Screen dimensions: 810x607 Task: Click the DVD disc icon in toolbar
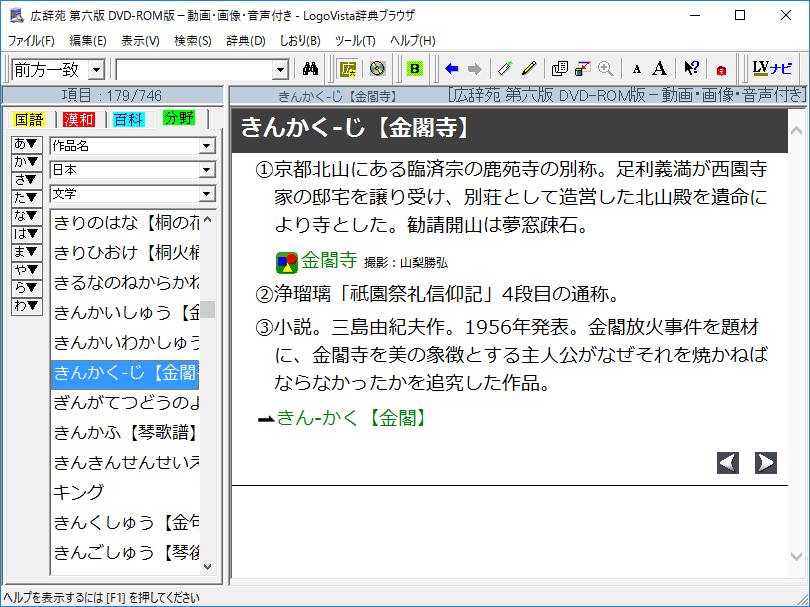click(378, 69)
